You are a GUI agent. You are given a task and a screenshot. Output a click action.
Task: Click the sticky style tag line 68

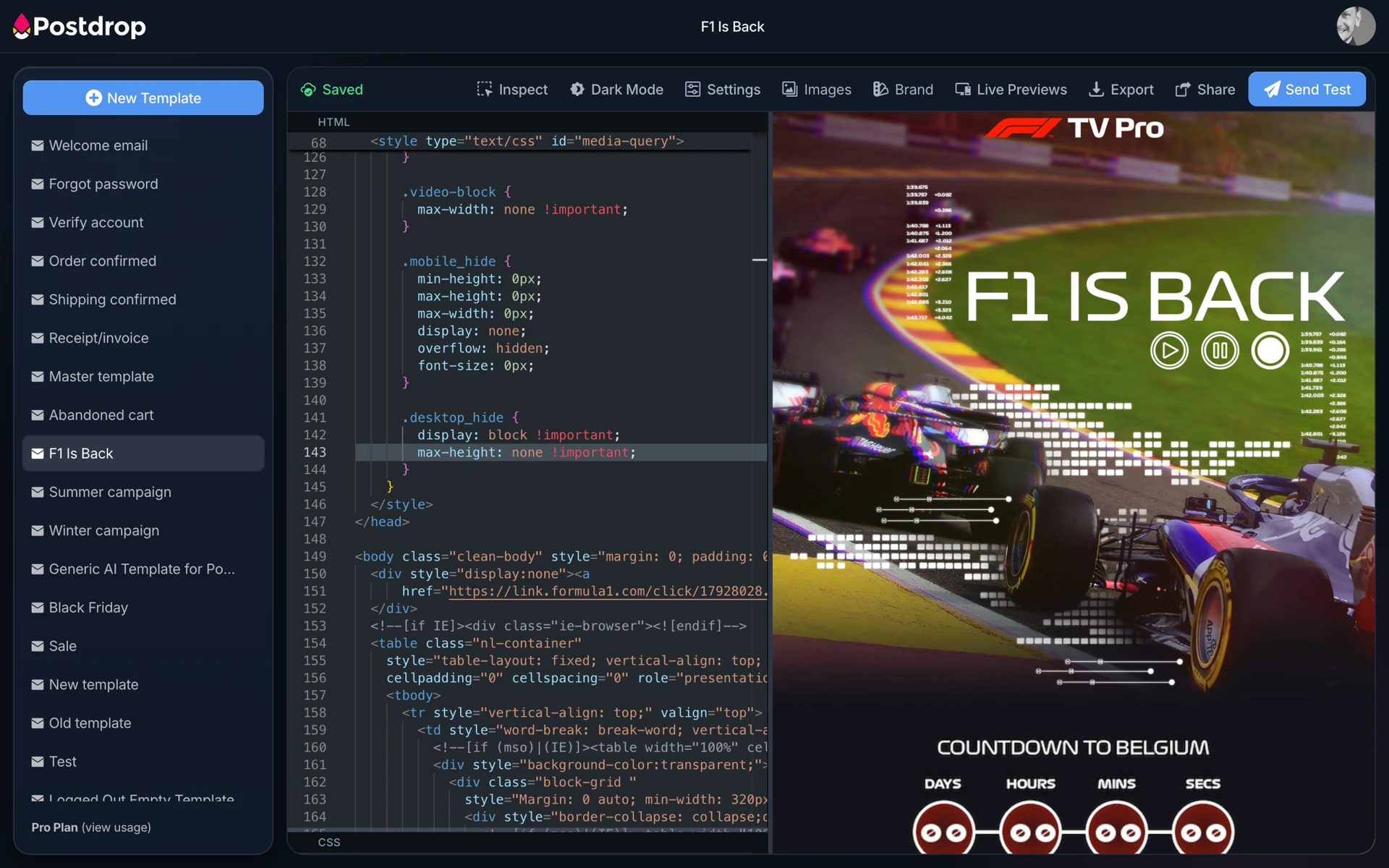coord(527,141)
